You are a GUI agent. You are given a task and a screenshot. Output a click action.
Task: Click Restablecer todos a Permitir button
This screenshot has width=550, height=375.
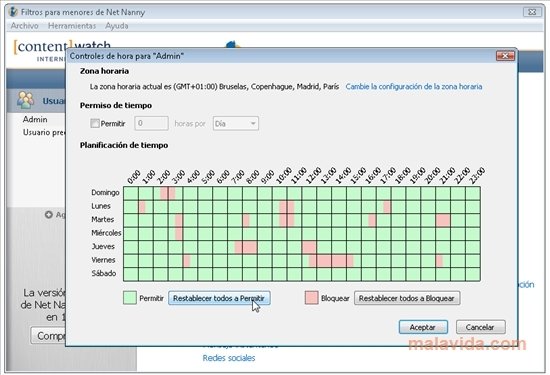click(219, 298)
